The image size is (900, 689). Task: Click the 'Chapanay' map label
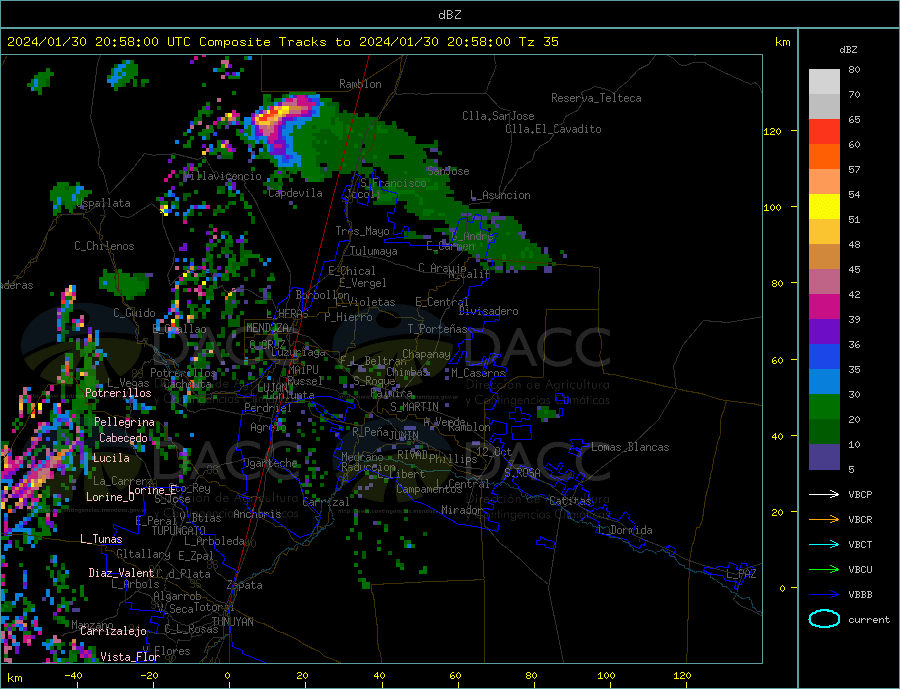coord(426,354)
